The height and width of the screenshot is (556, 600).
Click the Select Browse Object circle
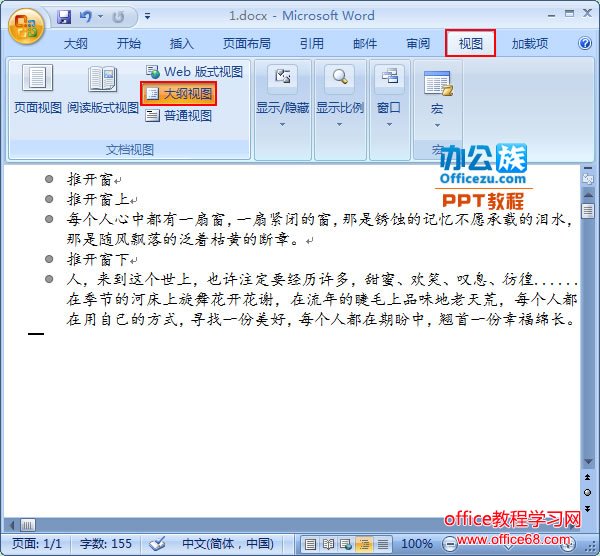587,492
